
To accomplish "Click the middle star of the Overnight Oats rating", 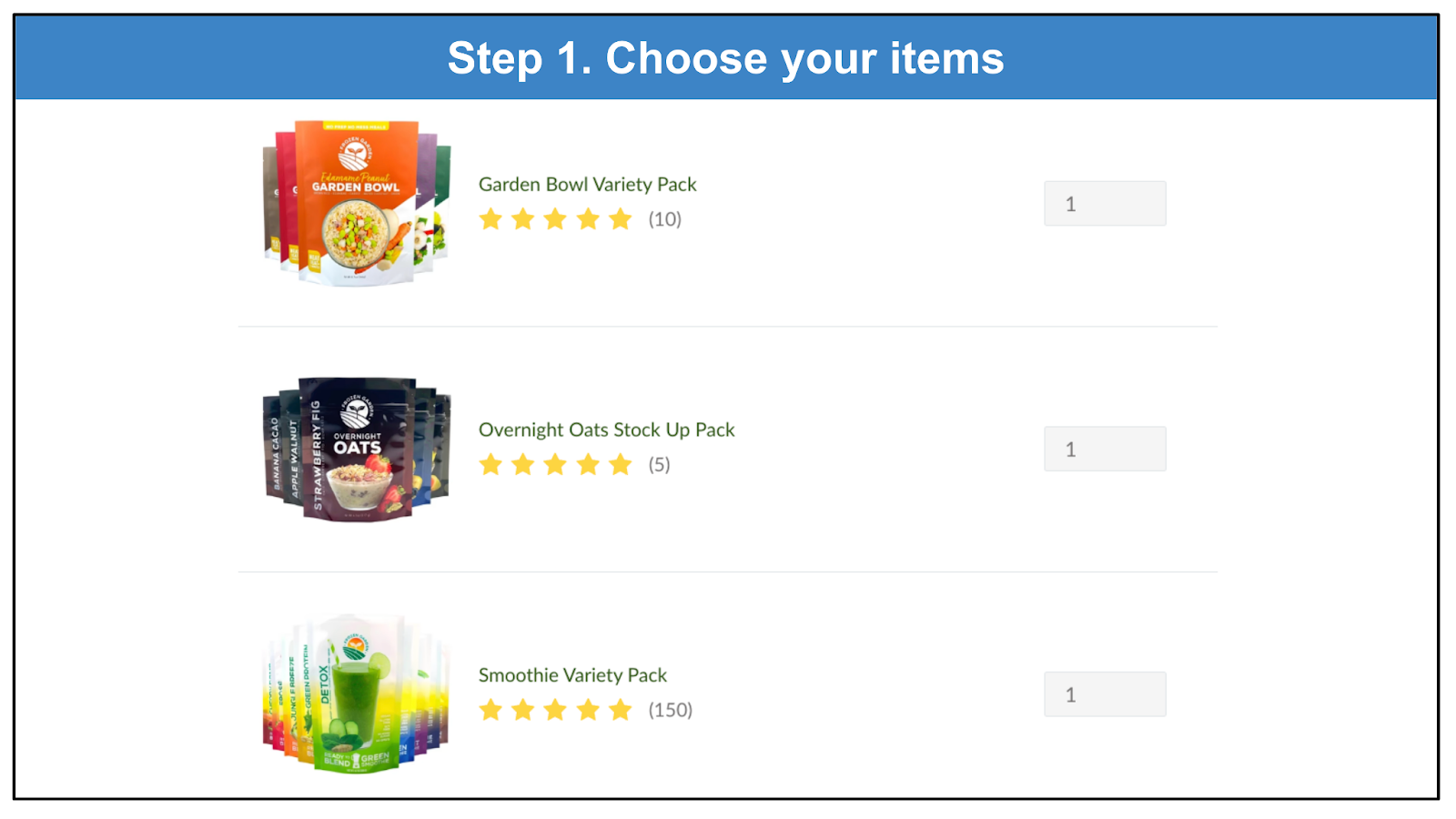I will pyautogui.click(x=555, y=465).
